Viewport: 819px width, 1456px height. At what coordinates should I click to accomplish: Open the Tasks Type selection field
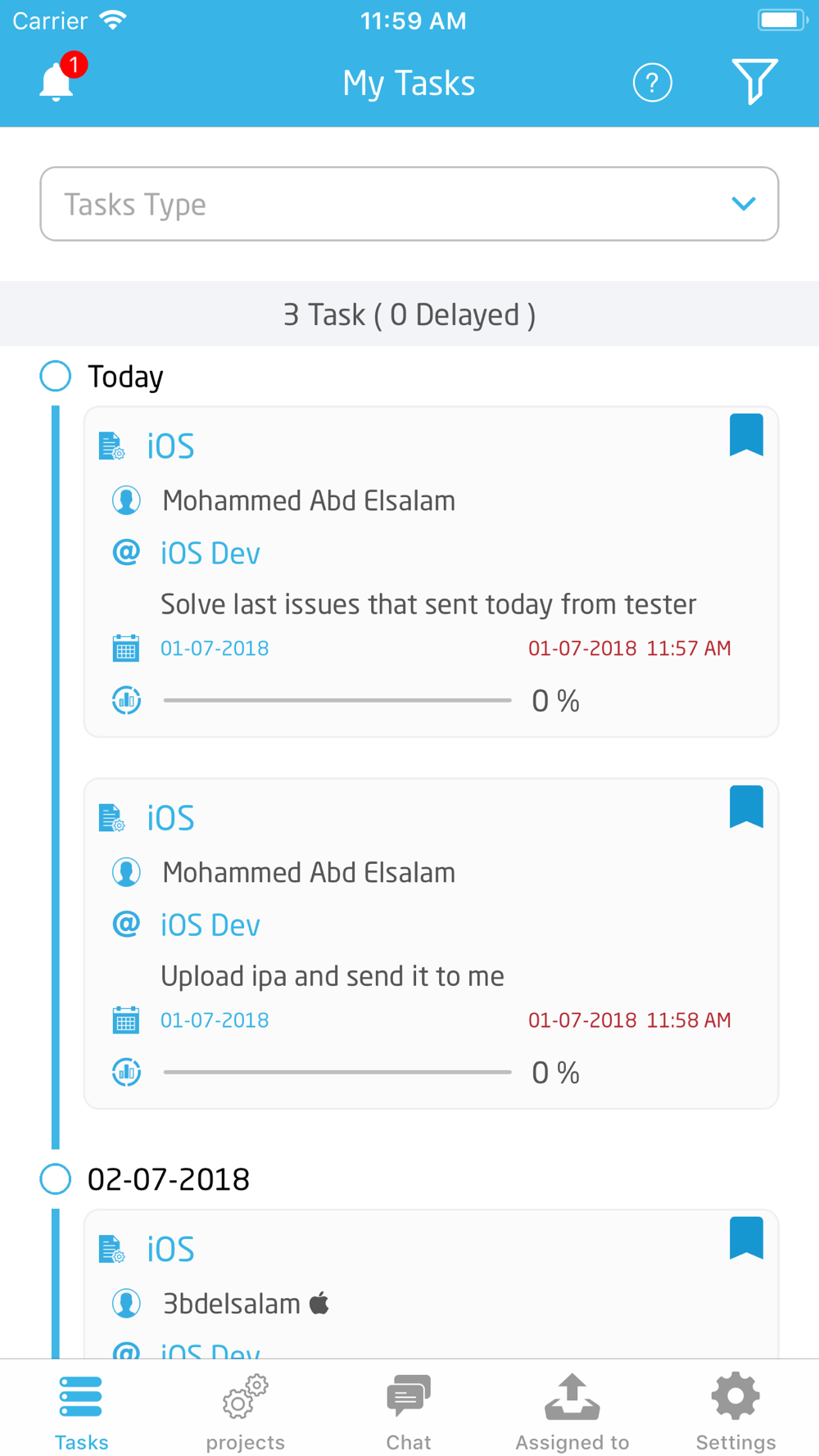click(409, 204)
